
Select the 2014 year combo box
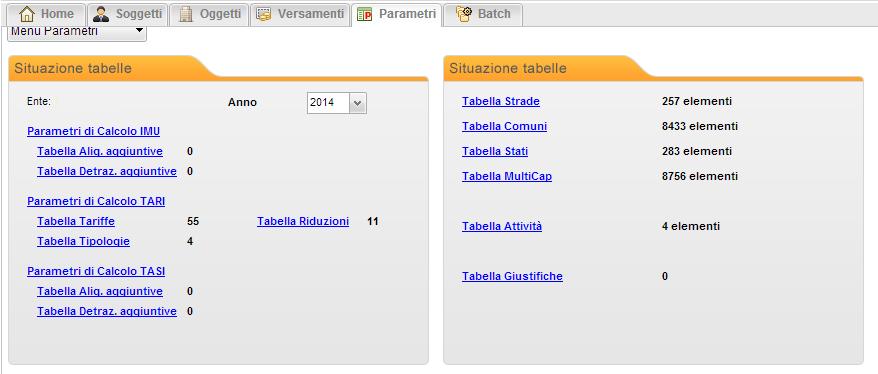point(337,103)
